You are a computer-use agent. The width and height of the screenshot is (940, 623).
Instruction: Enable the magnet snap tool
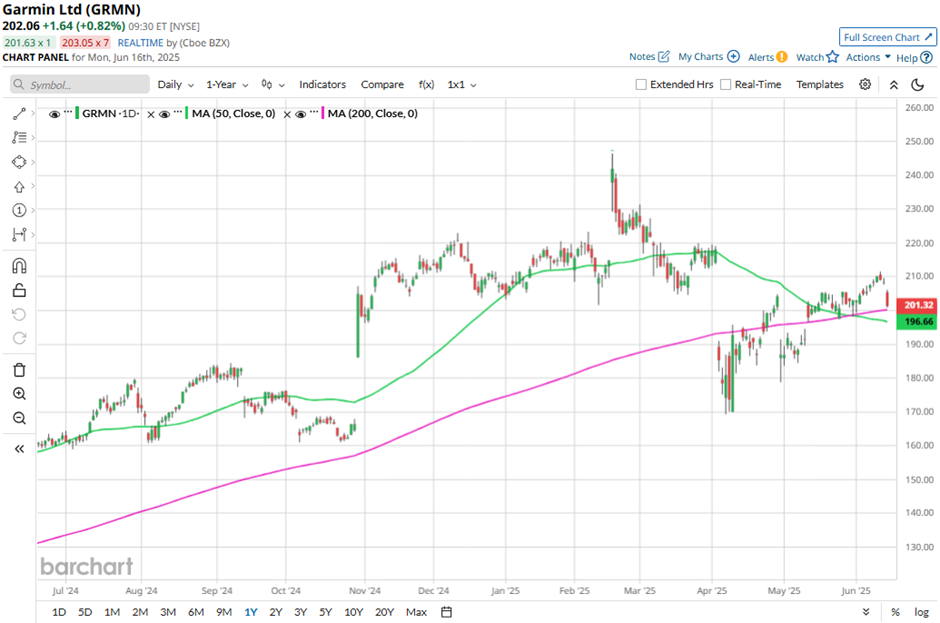click(x=18, y=266)
